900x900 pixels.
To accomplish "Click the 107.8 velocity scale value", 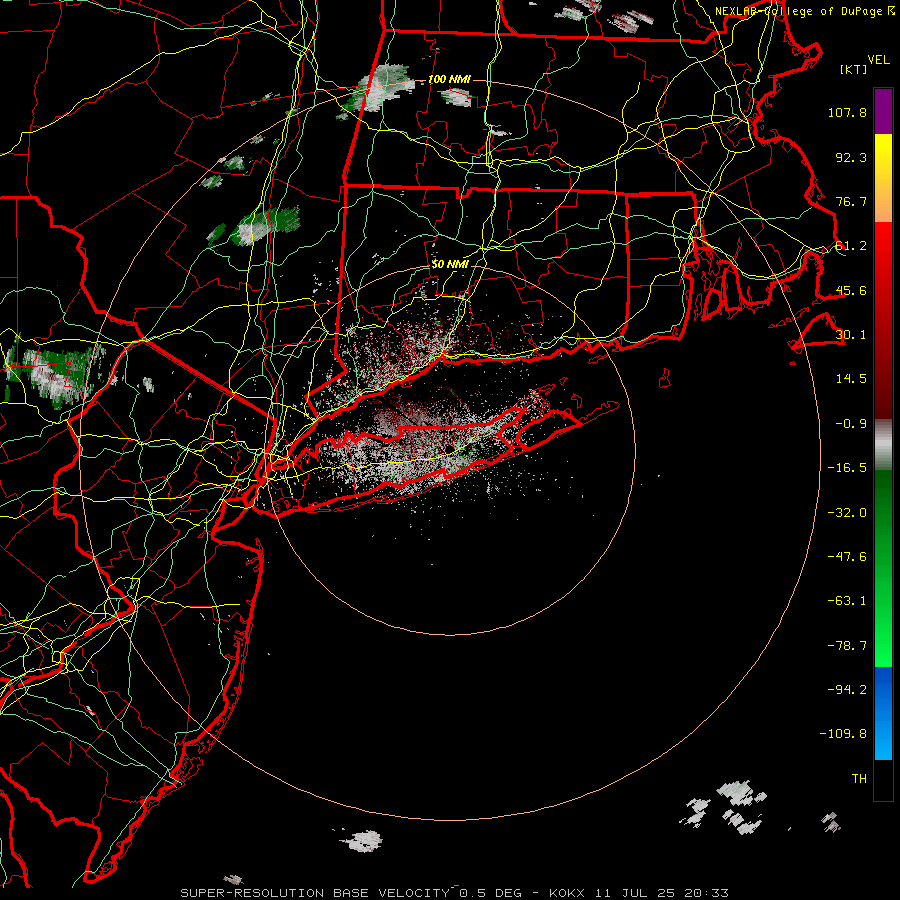I will click(847, 112).
